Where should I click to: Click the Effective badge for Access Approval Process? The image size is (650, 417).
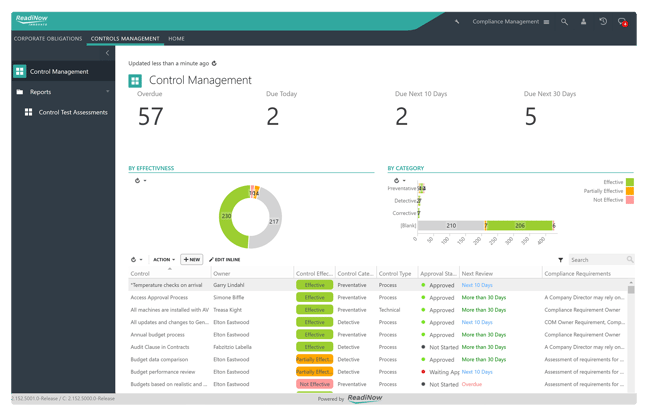tap(315, 297)
